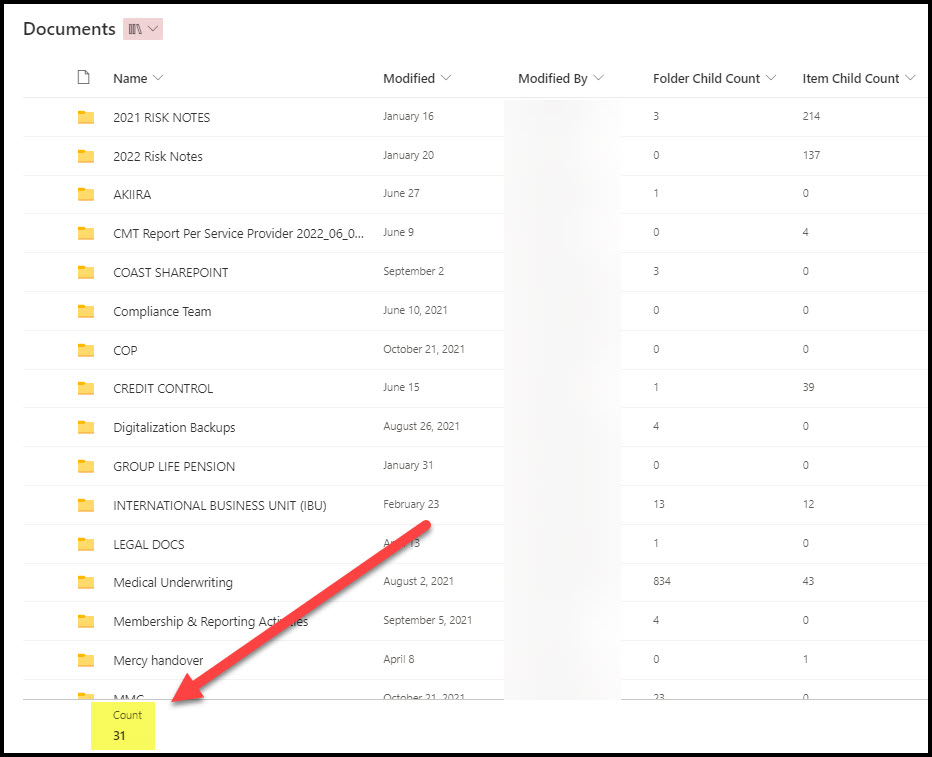Click the Mercy handover folder icon
Screen dimensions: 932x757
tap(86, 660)
